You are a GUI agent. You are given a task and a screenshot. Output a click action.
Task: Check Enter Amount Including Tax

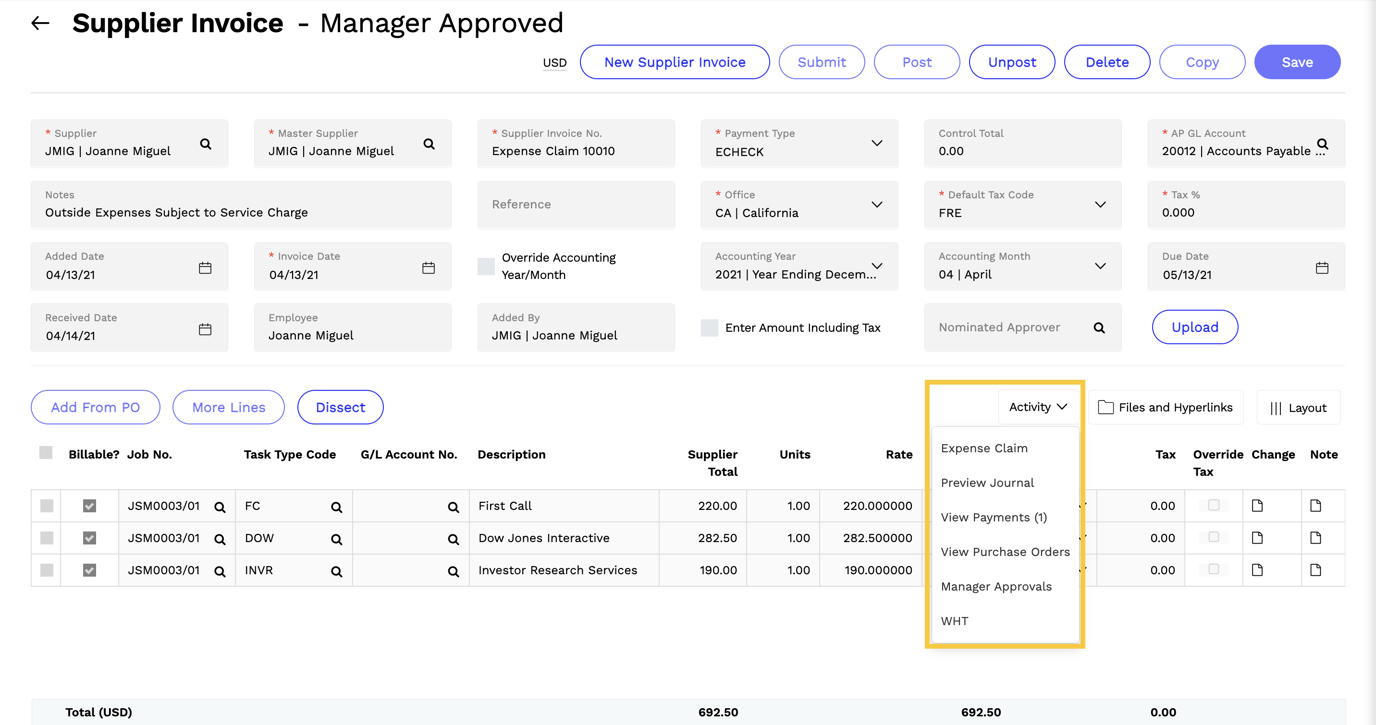[x=710, y=327]
